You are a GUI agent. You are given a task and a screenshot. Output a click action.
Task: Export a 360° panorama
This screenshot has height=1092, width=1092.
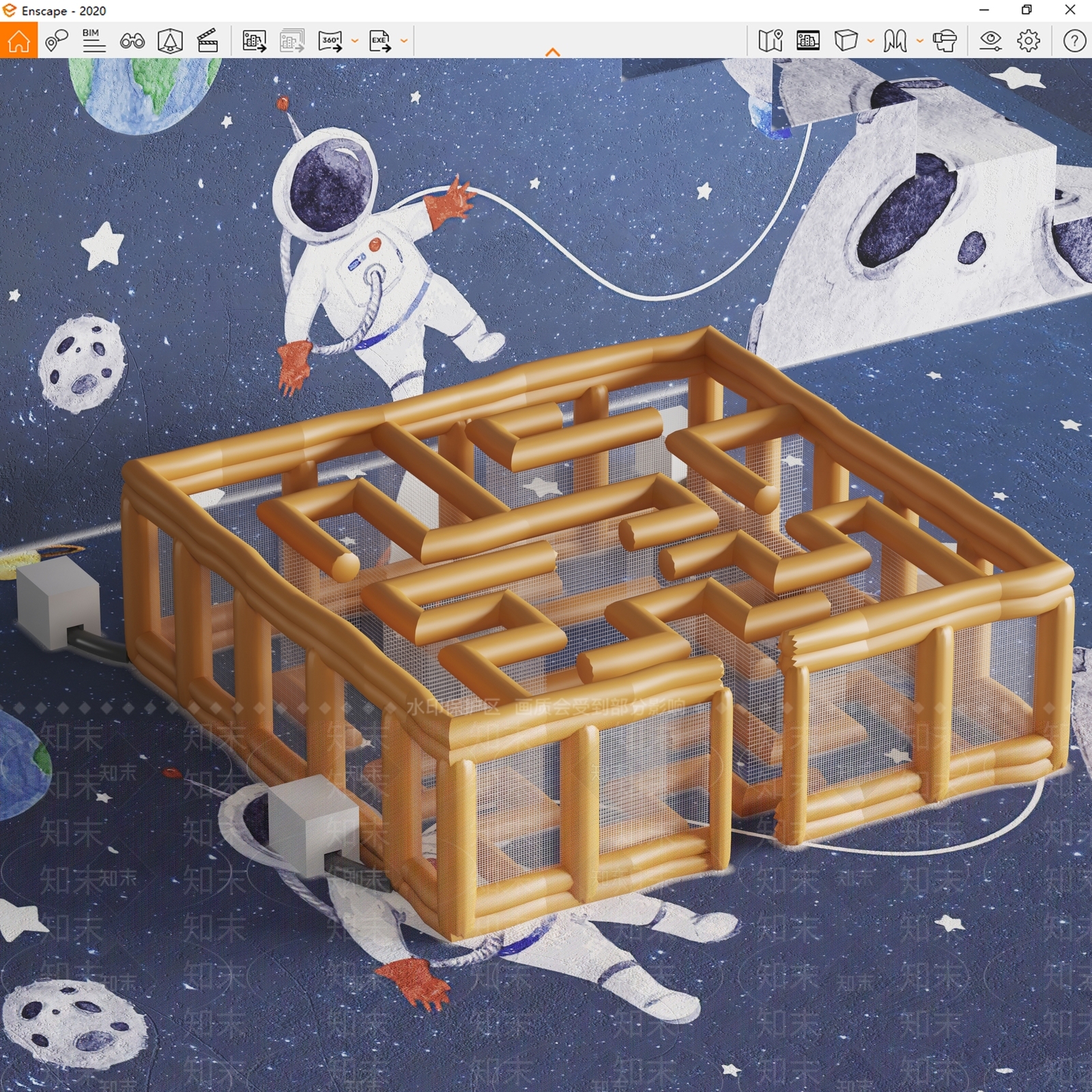[x=330, y=41]
